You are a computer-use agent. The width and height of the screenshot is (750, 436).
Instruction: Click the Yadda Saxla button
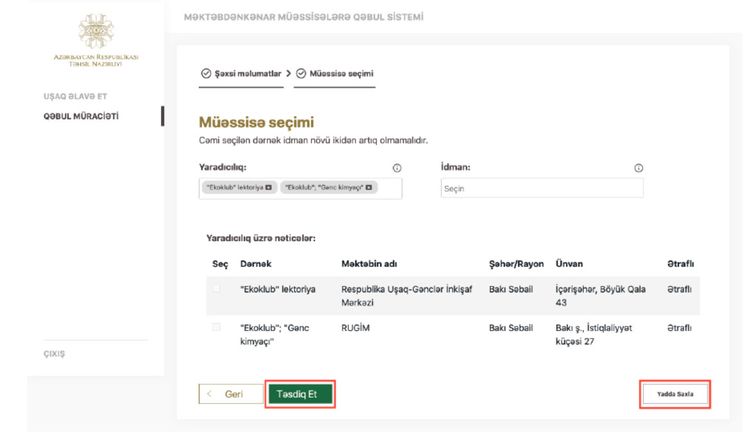pyautogui.click(x=675, y=394)
